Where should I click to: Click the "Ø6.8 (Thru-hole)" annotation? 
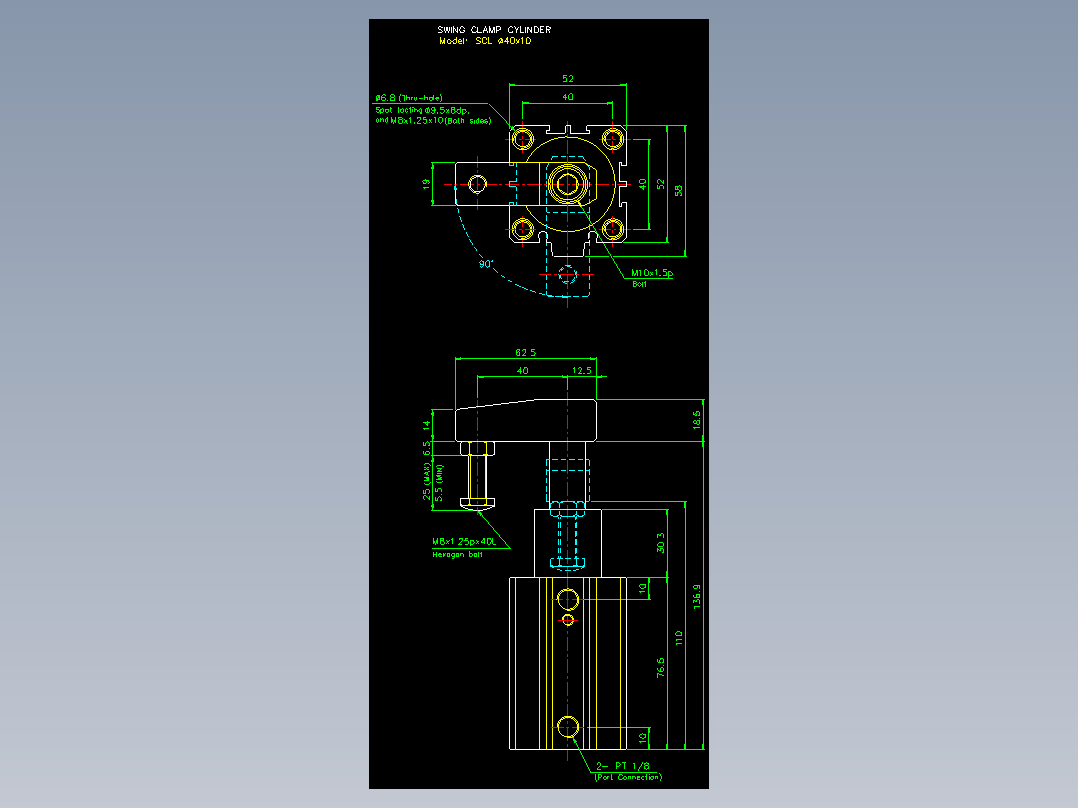click(x=408, y=98)
